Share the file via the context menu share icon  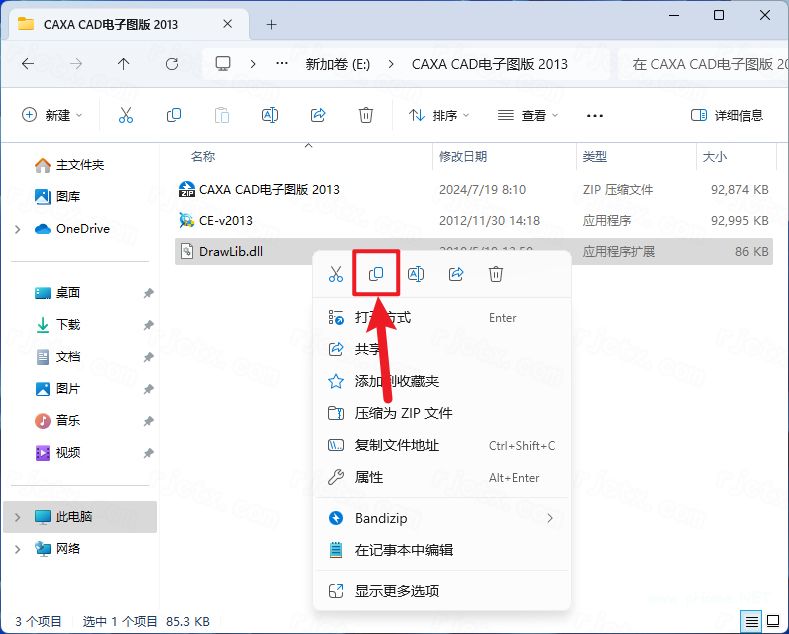[456, 274]
